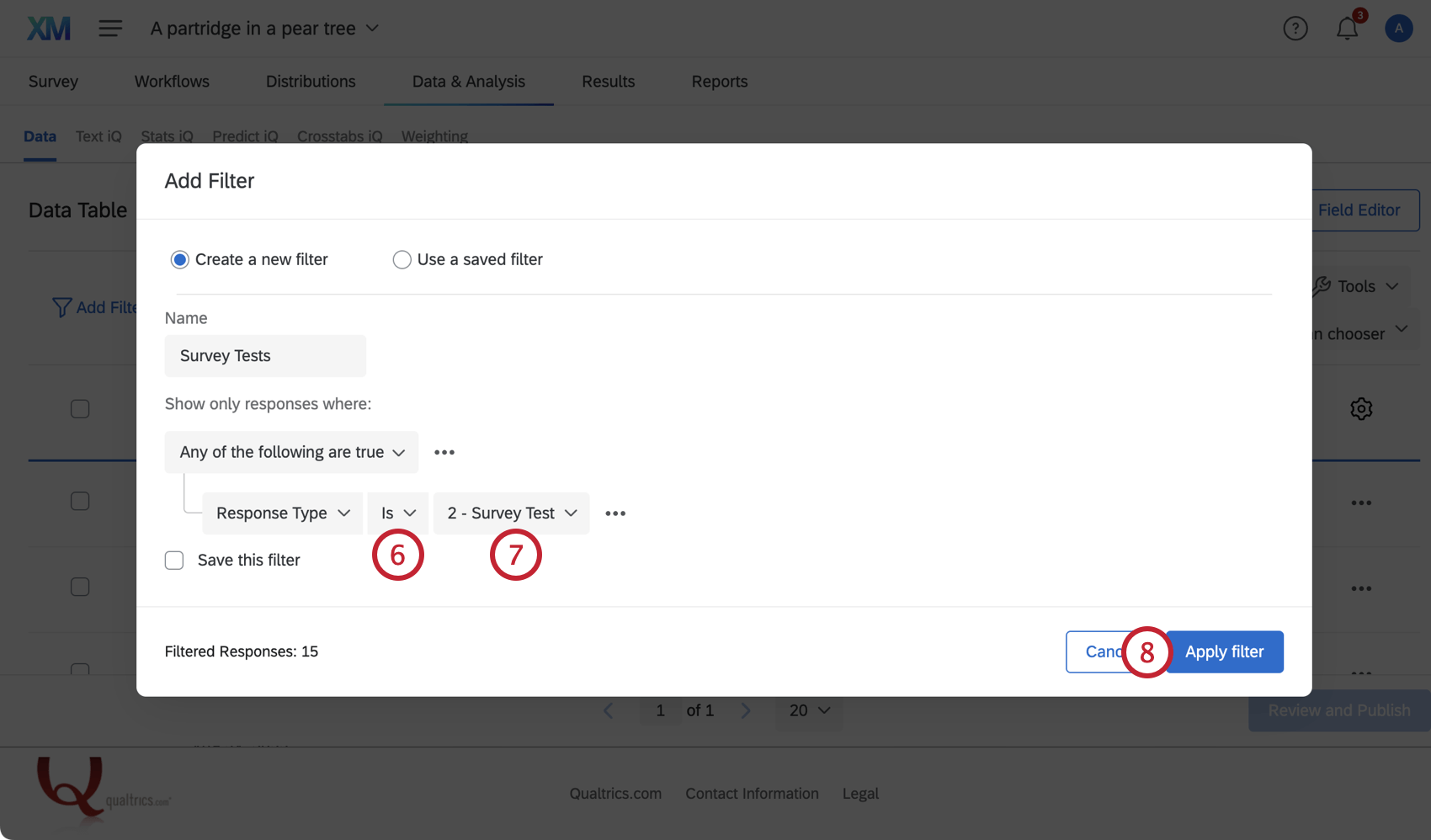Open the Contact Information link
Viewport: 1431px width, 840px height.
point(752,793)
